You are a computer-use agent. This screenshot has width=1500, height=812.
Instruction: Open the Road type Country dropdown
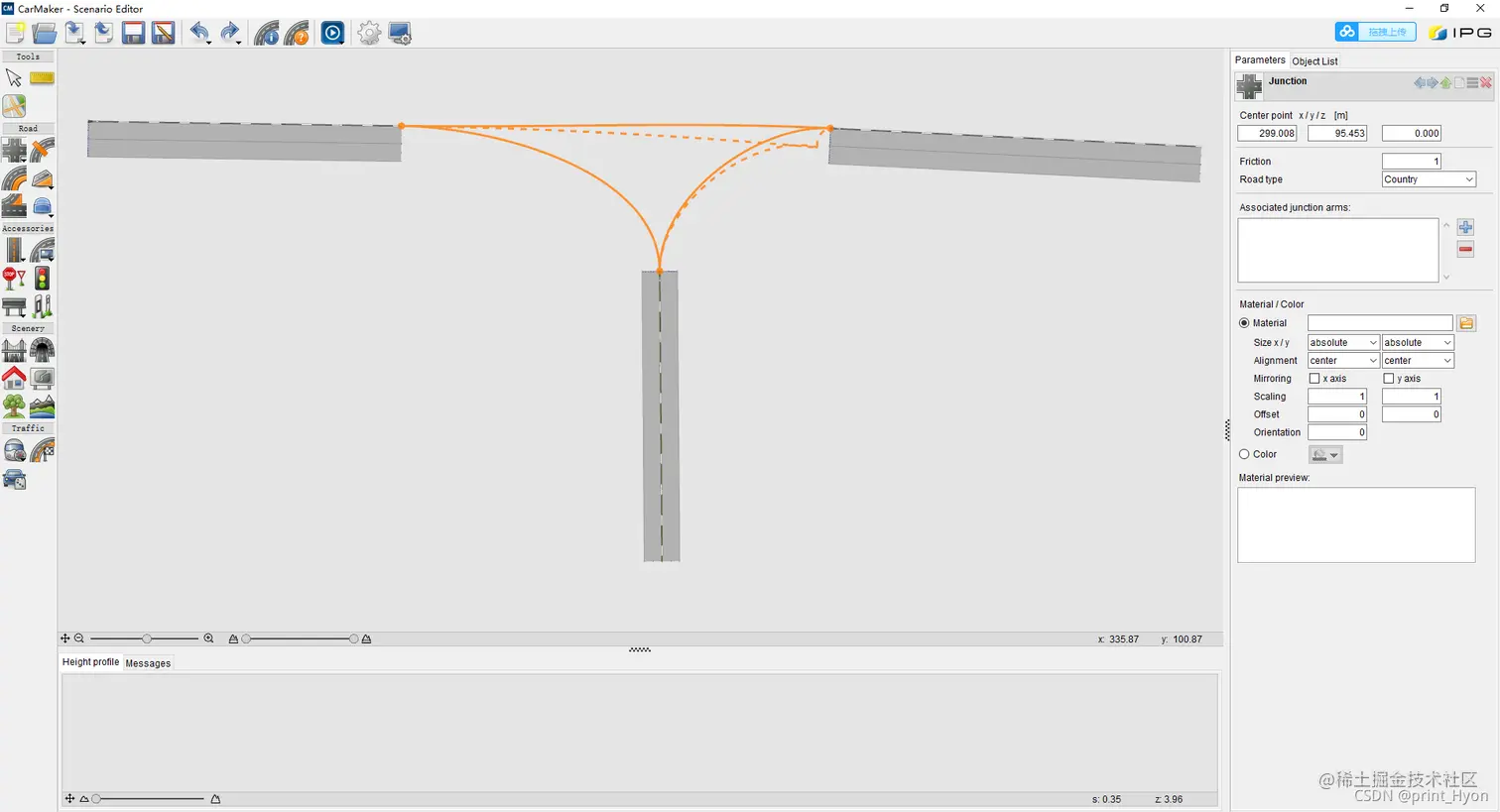1429,179
